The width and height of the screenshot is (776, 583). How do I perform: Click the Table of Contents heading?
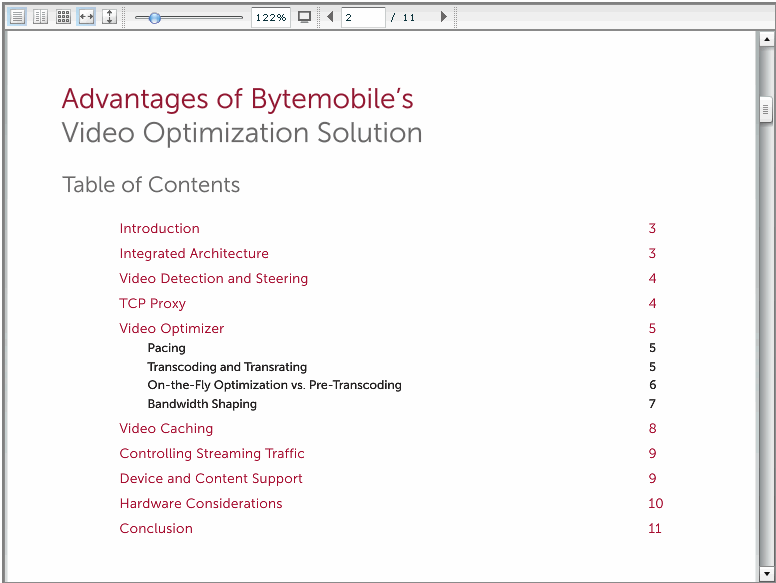click(151, 185)
